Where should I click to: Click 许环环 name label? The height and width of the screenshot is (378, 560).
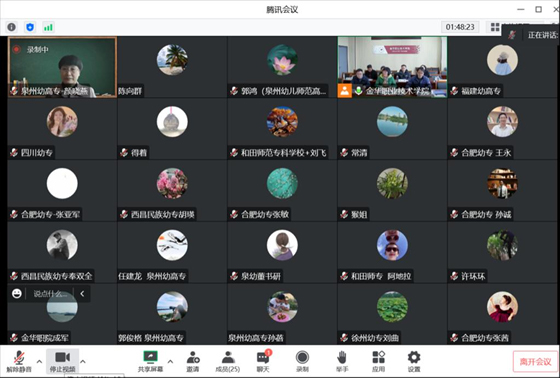point(473,276)
